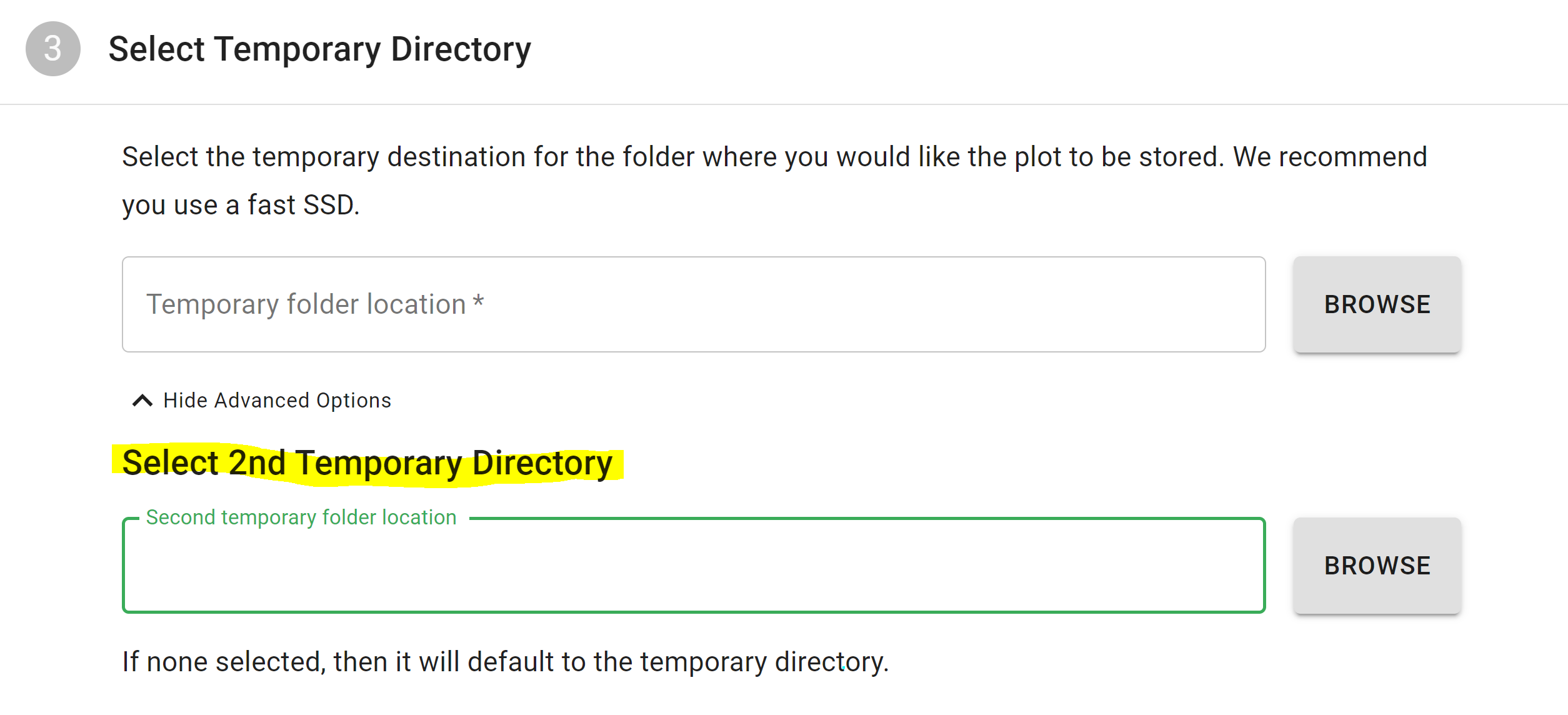
Task: Click the word BROWSE on the upper button
Action: (1377, 304)
